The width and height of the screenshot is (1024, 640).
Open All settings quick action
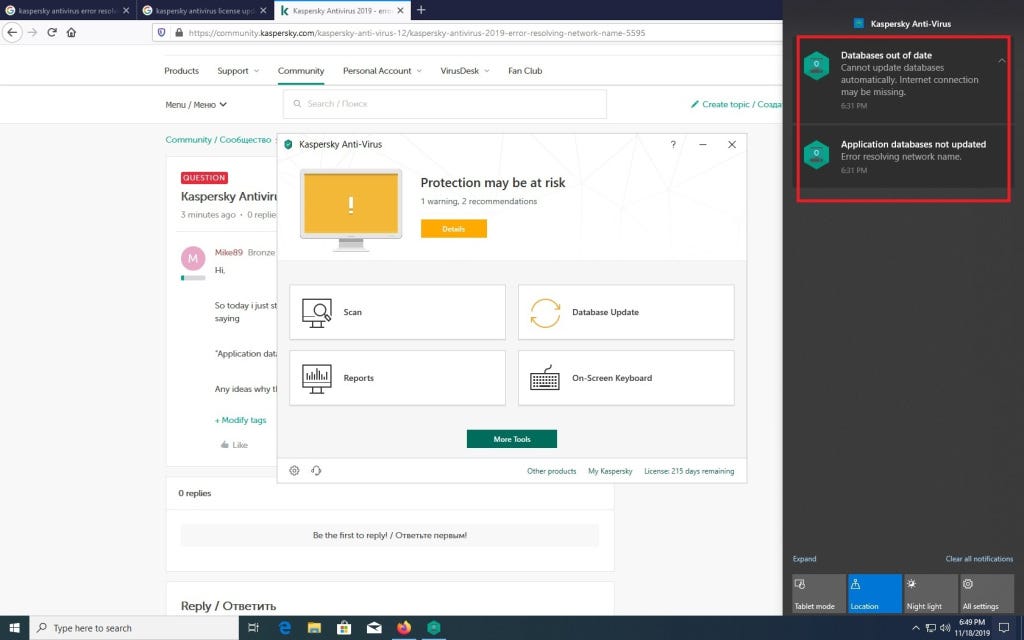click(987, 593)
